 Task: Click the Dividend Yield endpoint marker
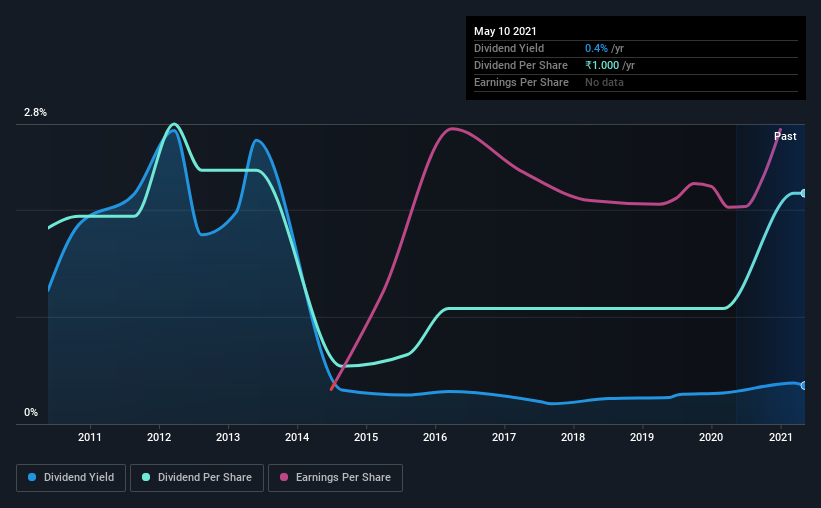tap(803, 385)
